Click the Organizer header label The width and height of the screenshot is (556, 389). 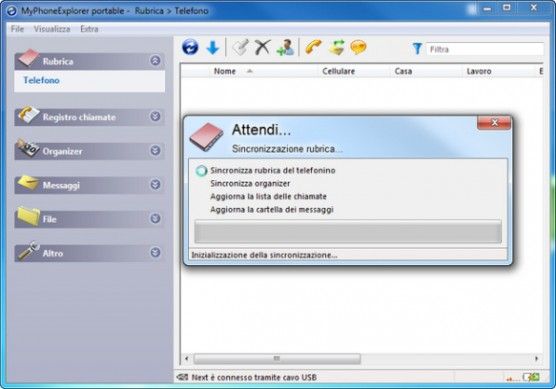pos(62,151)
